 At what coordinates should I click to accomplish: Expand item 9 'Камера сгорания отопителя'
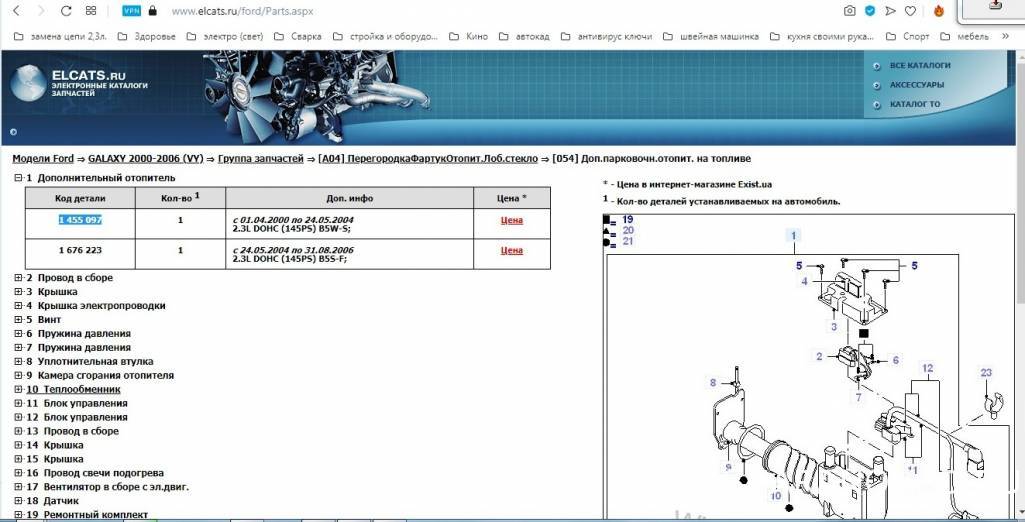click(17, 376)
